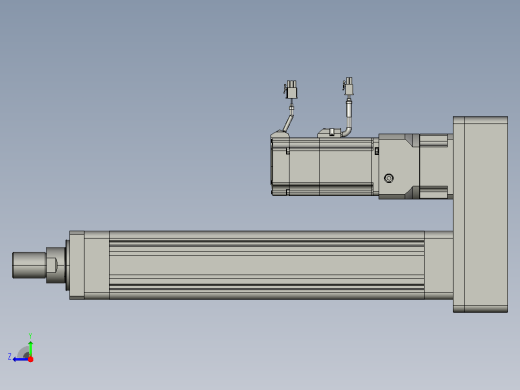The image size is (520, 390).
Task: Select the round screw on the motor adapter block
Action: coord(389,178)
